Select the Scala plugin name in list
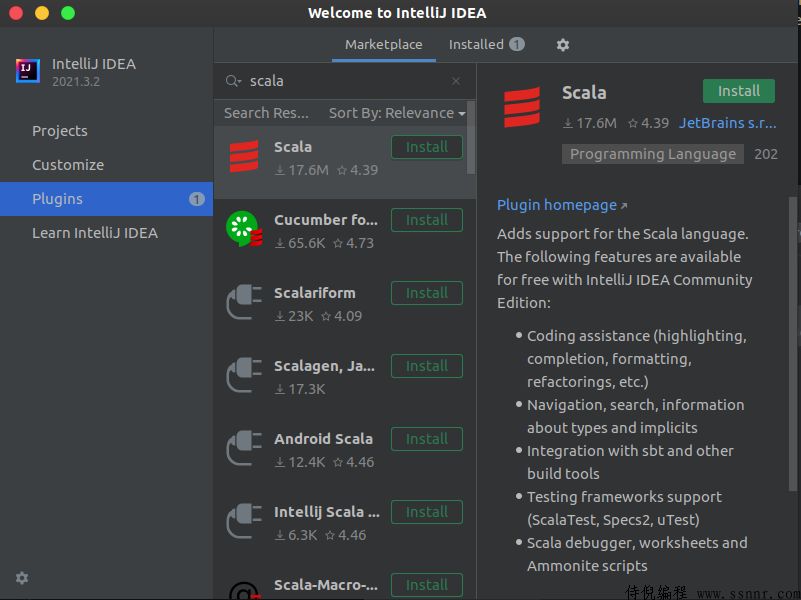The image size is (801, 600). [293, 147]
